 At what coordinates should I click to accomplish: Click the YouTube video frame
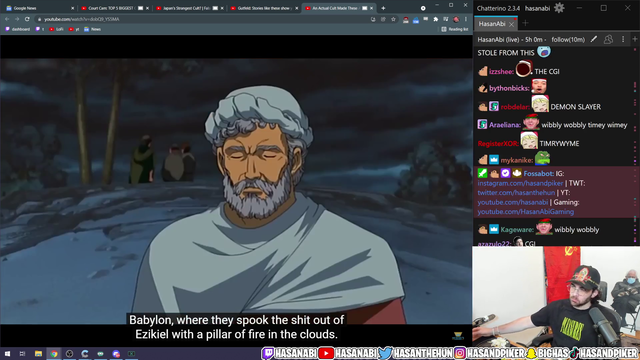tap(236, 191)
